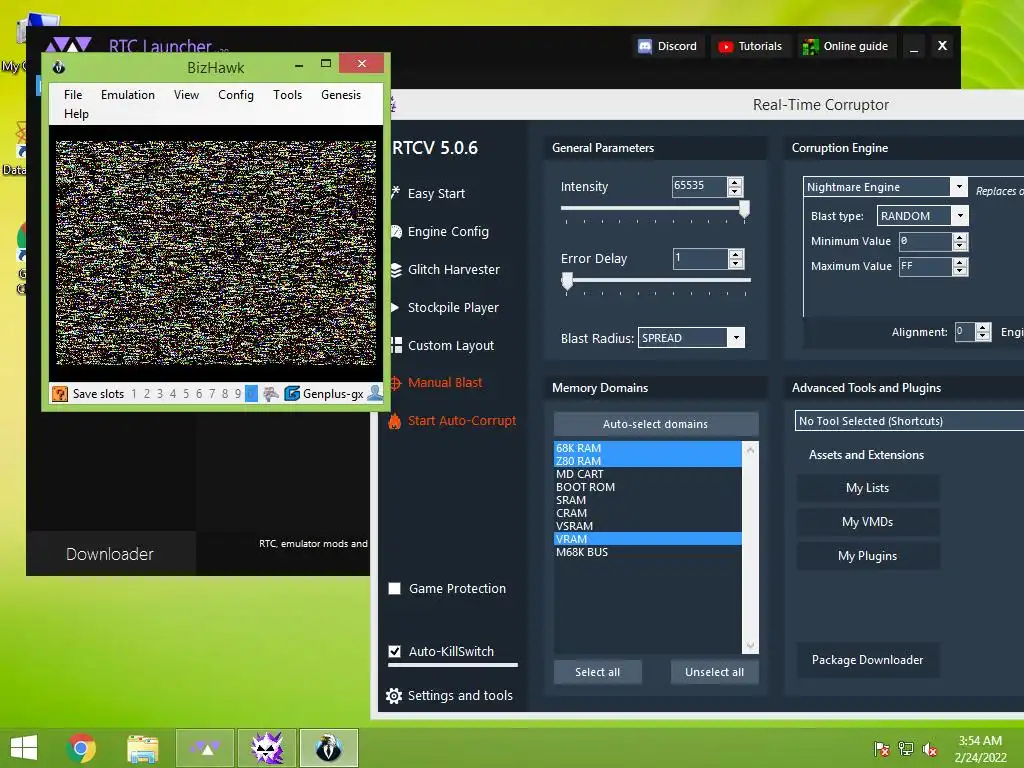Click the Intensity value field showing 65535

[699, 186]
